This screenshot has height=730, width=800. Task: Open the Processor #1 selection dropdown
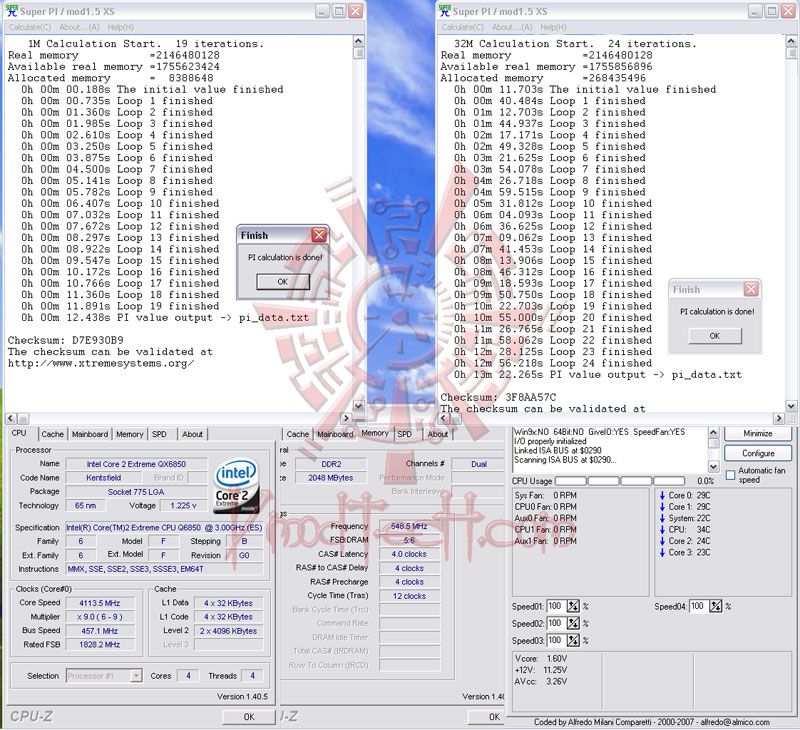pyautogui.click(x=136, y=675)
